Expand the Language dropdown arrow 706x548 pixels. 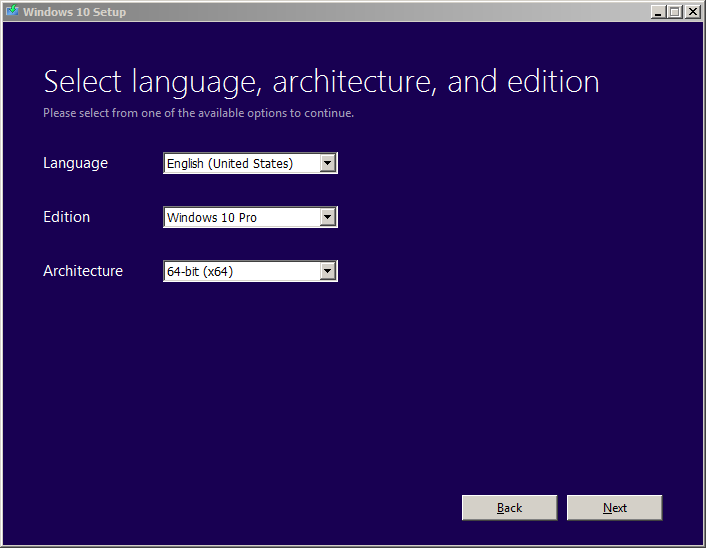pos(328,164)
